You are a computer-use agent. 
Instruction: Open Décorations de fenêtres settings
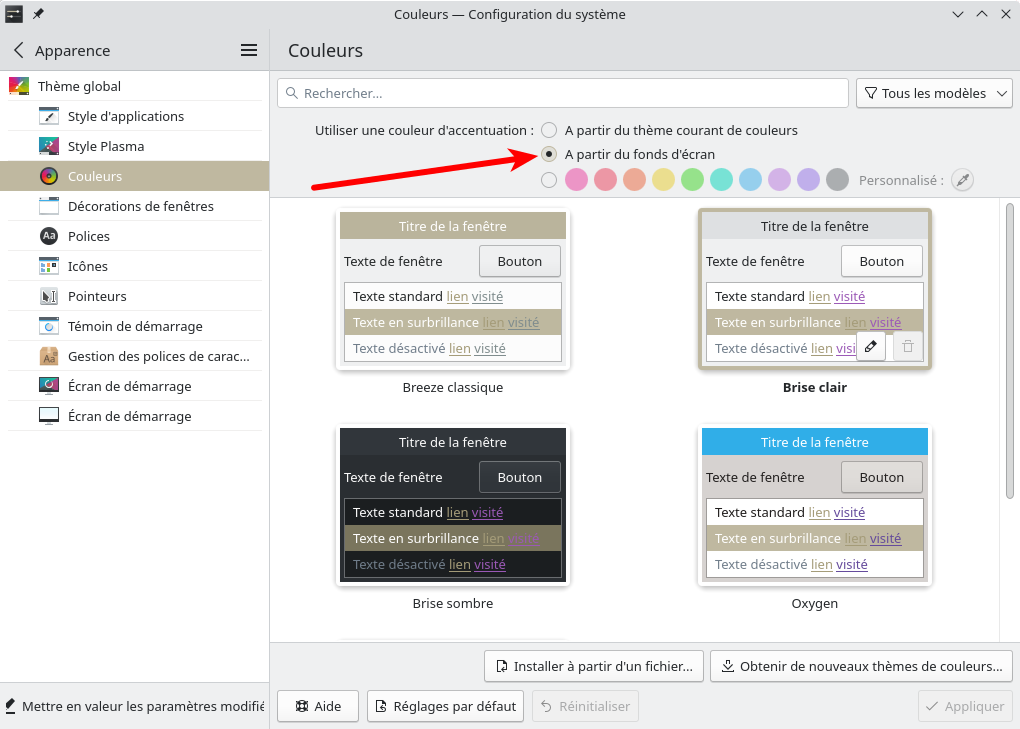click(x=135, y=206)
